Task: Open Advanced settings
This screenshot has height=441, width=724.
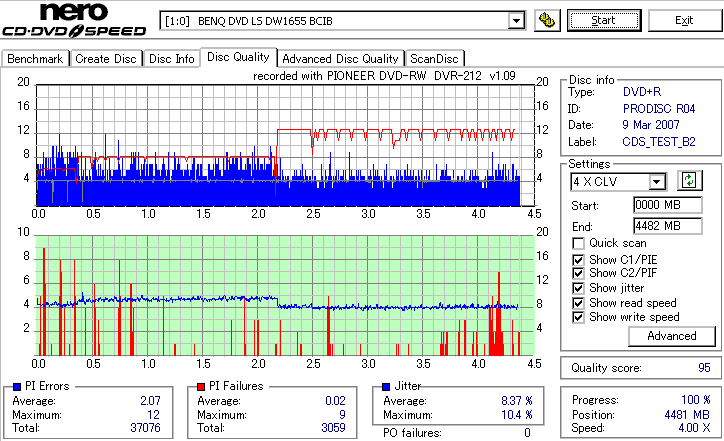Action: point(671,336)
